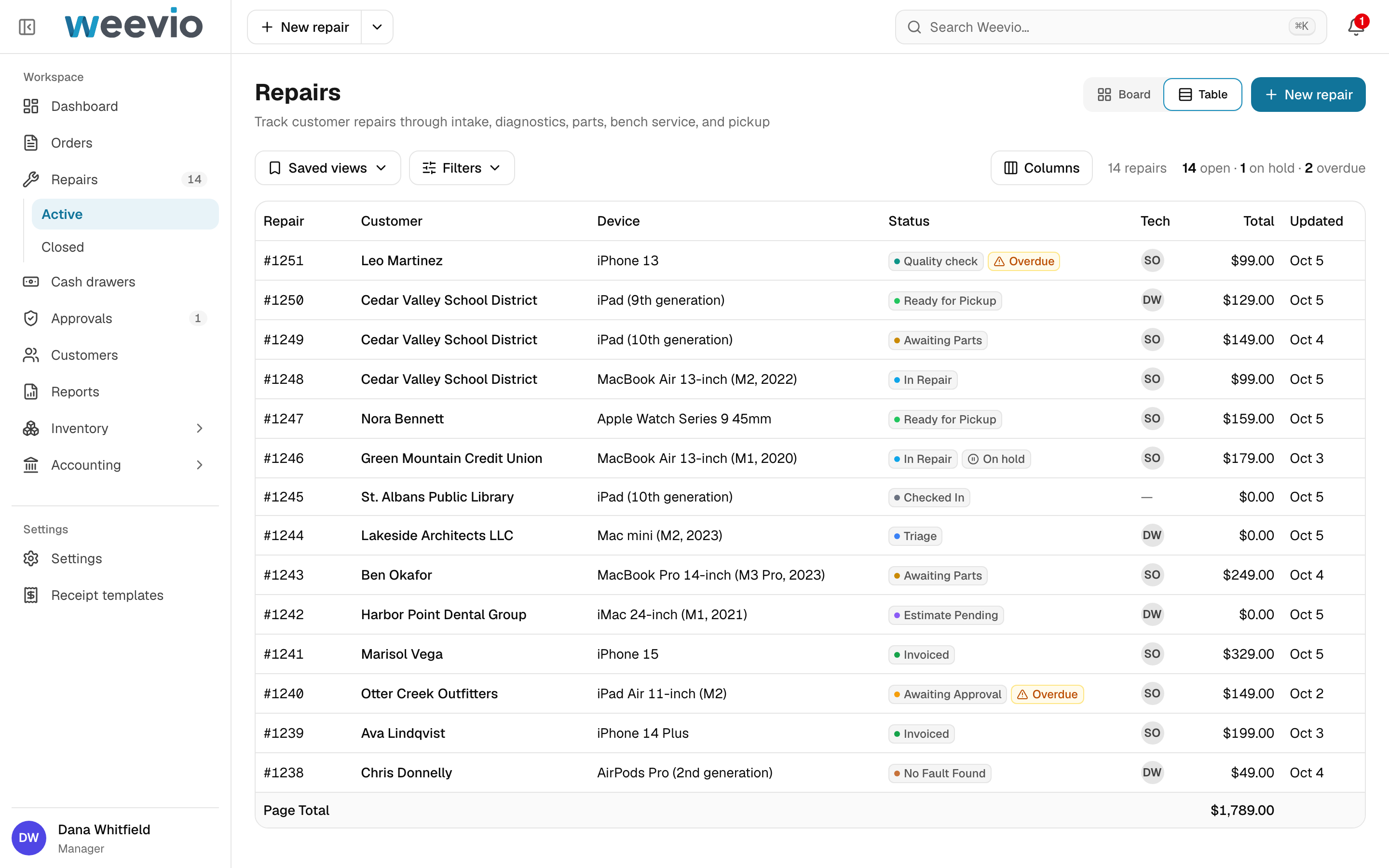The height and width of the screenshot is (868, 1389).
Task: Click the top bar New repair button
Action: (x=304, y=27)
